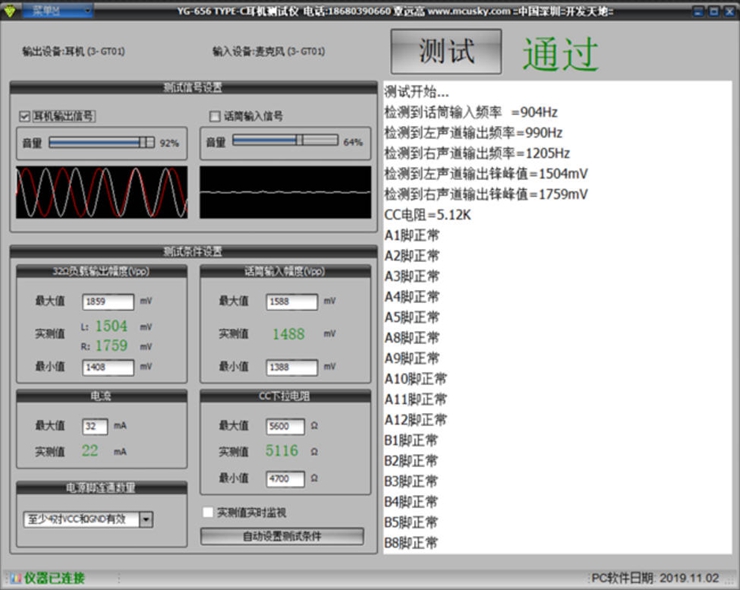Viewport: 740px width, 590px height.
Task: Click the CC resistance min field 4700
Action: point(285,479)
